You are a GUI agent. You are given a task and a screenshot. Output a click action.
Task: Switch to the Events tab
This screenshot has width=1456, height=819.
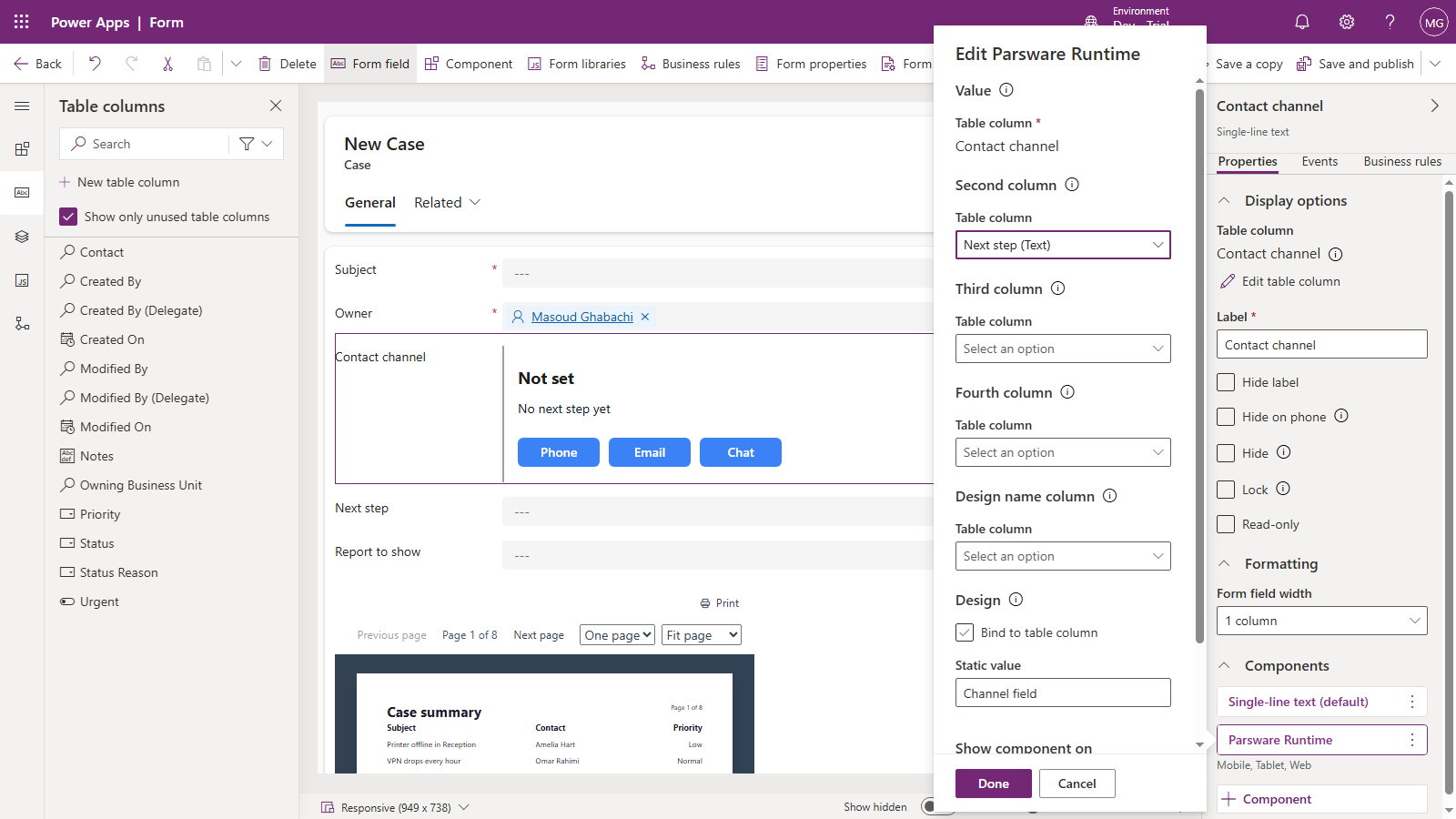(1319, 161)
